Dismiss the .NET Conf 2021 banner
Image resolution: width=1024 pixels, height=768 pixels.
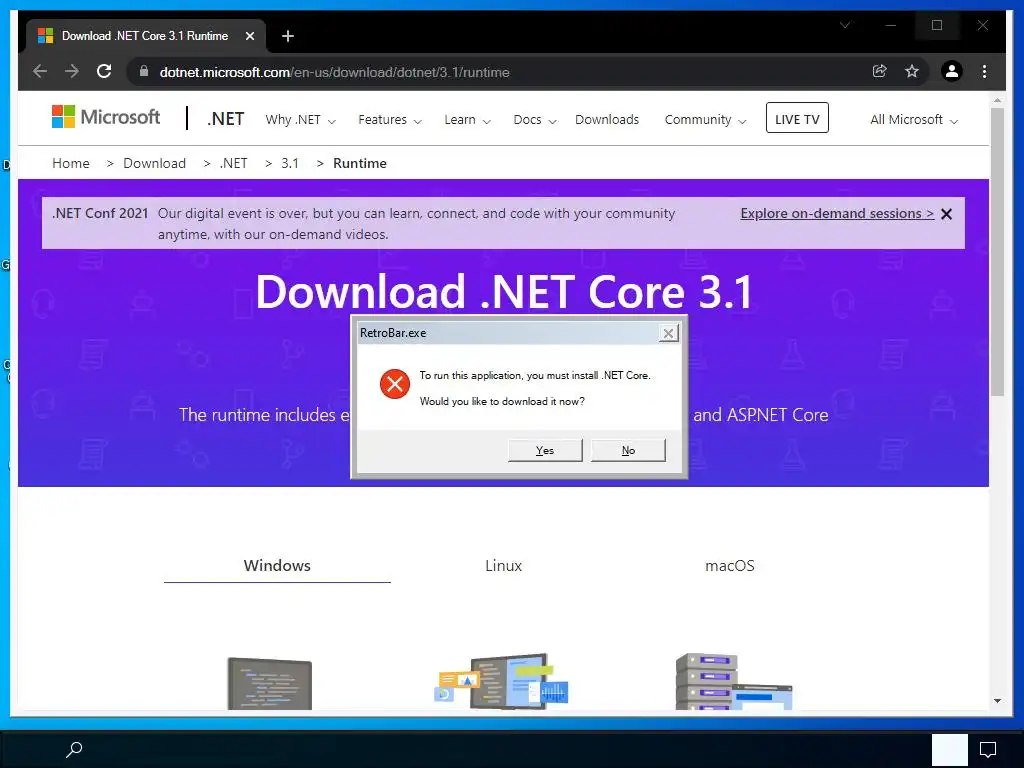pyautogui.click(x=946, y=214)
